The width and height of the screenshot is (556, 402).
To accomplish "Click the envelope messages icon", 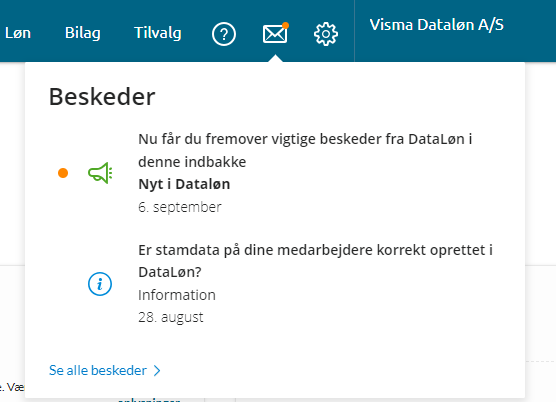I will coord(275,34).
